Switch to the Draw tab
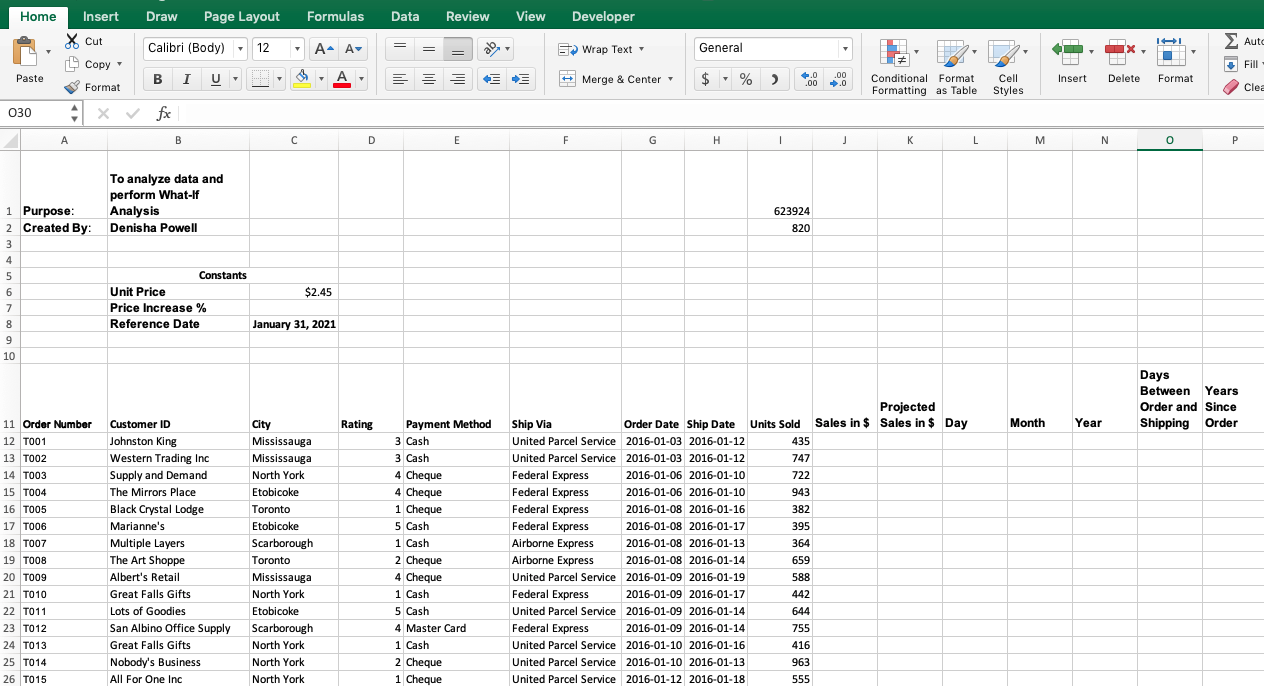 (x=161, y=16)
